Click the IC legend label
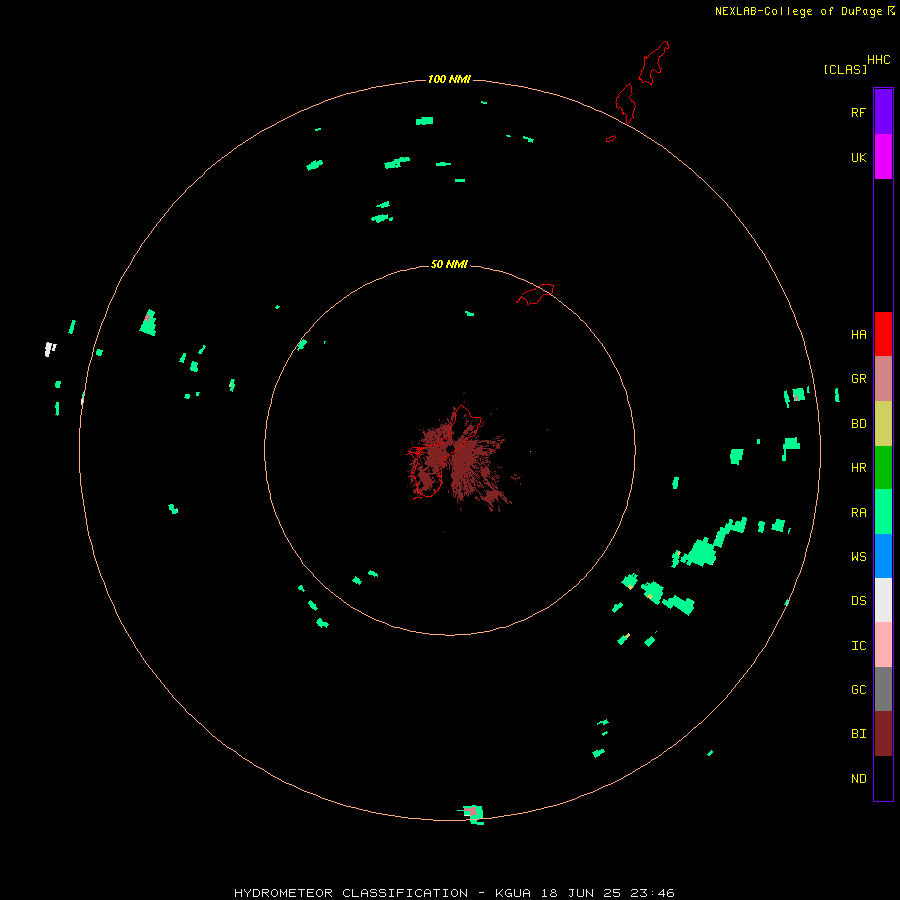The image size is (900, 900). (x=858, y=645)
